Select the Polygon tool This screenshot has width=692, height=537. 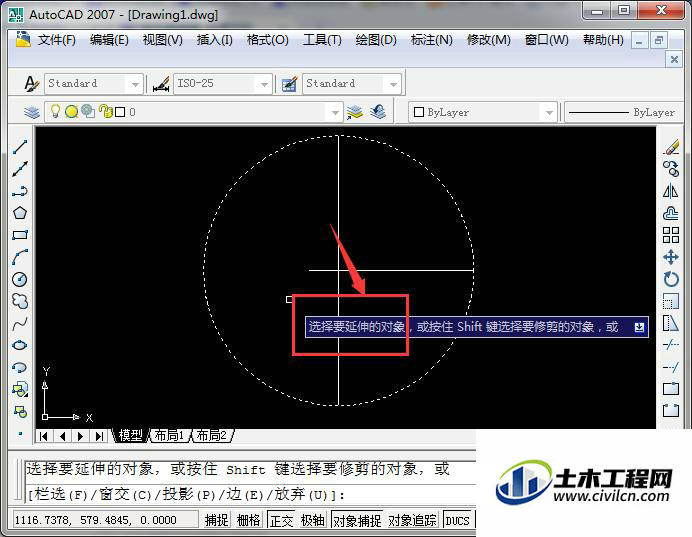coord(20,213)
